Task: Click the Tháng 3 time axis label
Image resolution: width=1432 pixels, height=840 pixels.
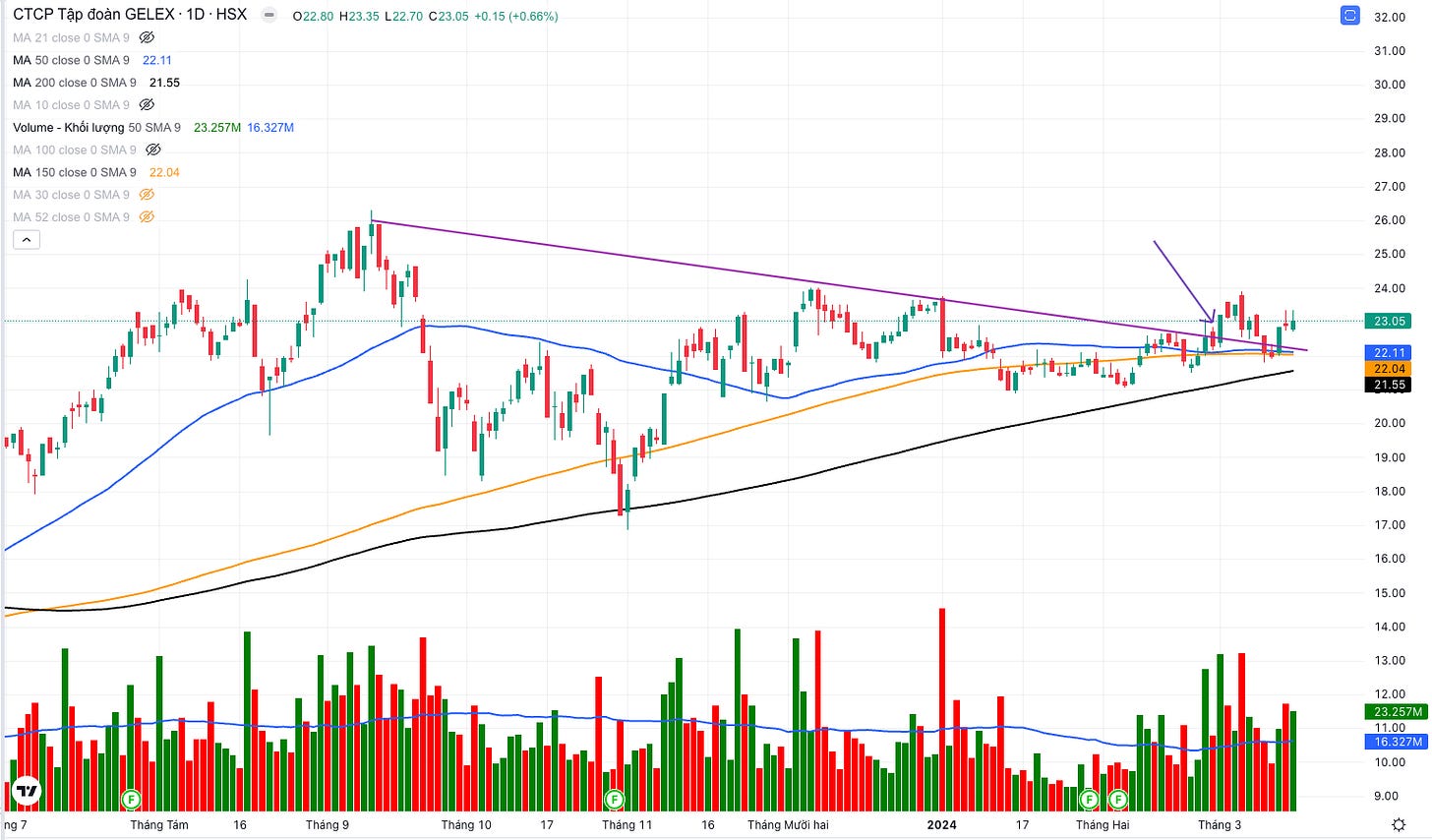Action: point(1220,824)
